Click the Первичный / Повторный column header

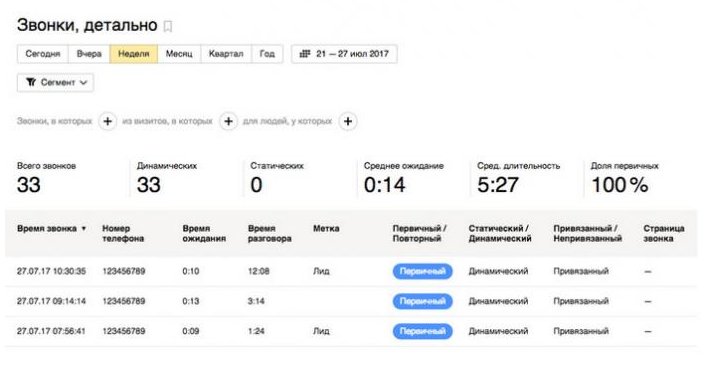click(420, 233)
